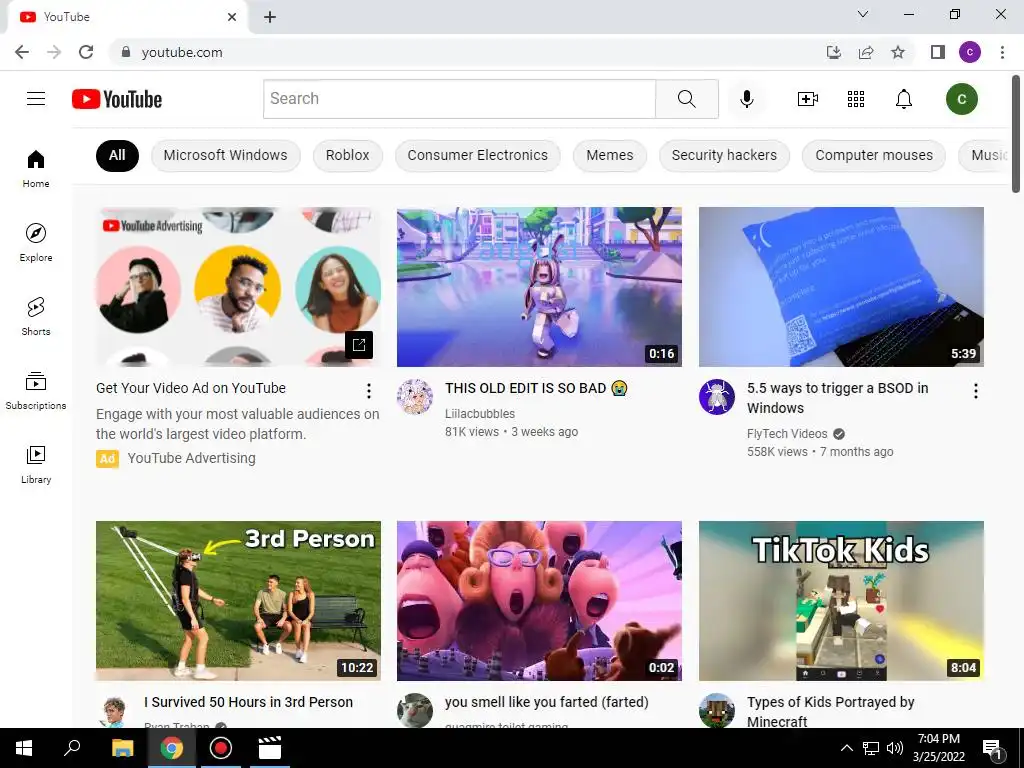This screenshot has height=768, width=1024.
Task: Click the browser back arrow
Action: tap(22, 52)
